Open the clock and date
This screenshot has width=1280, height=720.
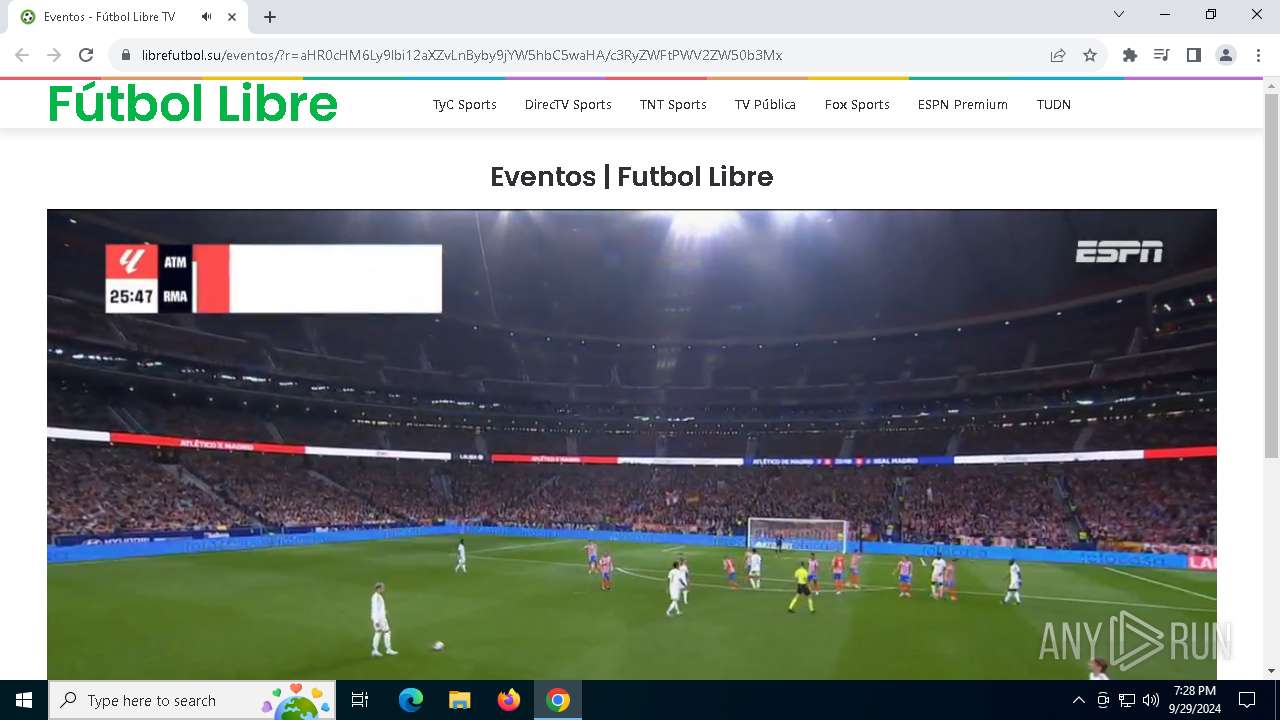[x=1195, y=700]
